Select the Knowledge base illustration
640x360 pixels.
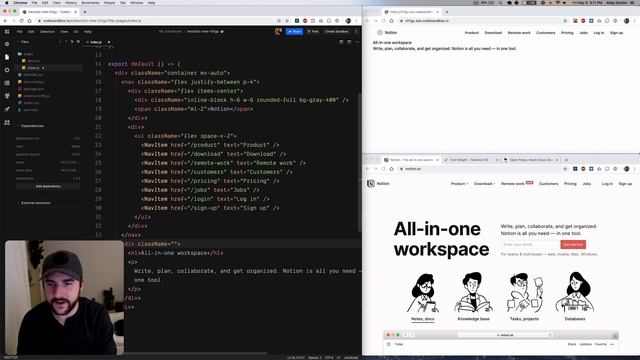pyautogui.click(x=473, y=297)
